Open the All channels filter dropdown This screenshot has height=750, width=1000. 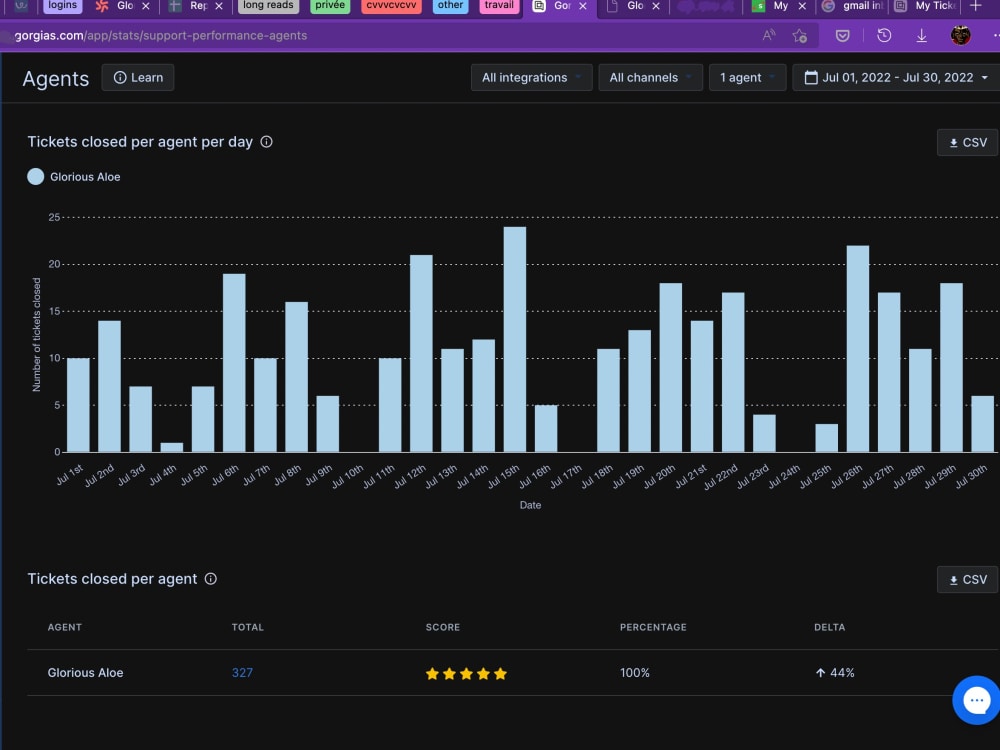click(x=650, y=77)
